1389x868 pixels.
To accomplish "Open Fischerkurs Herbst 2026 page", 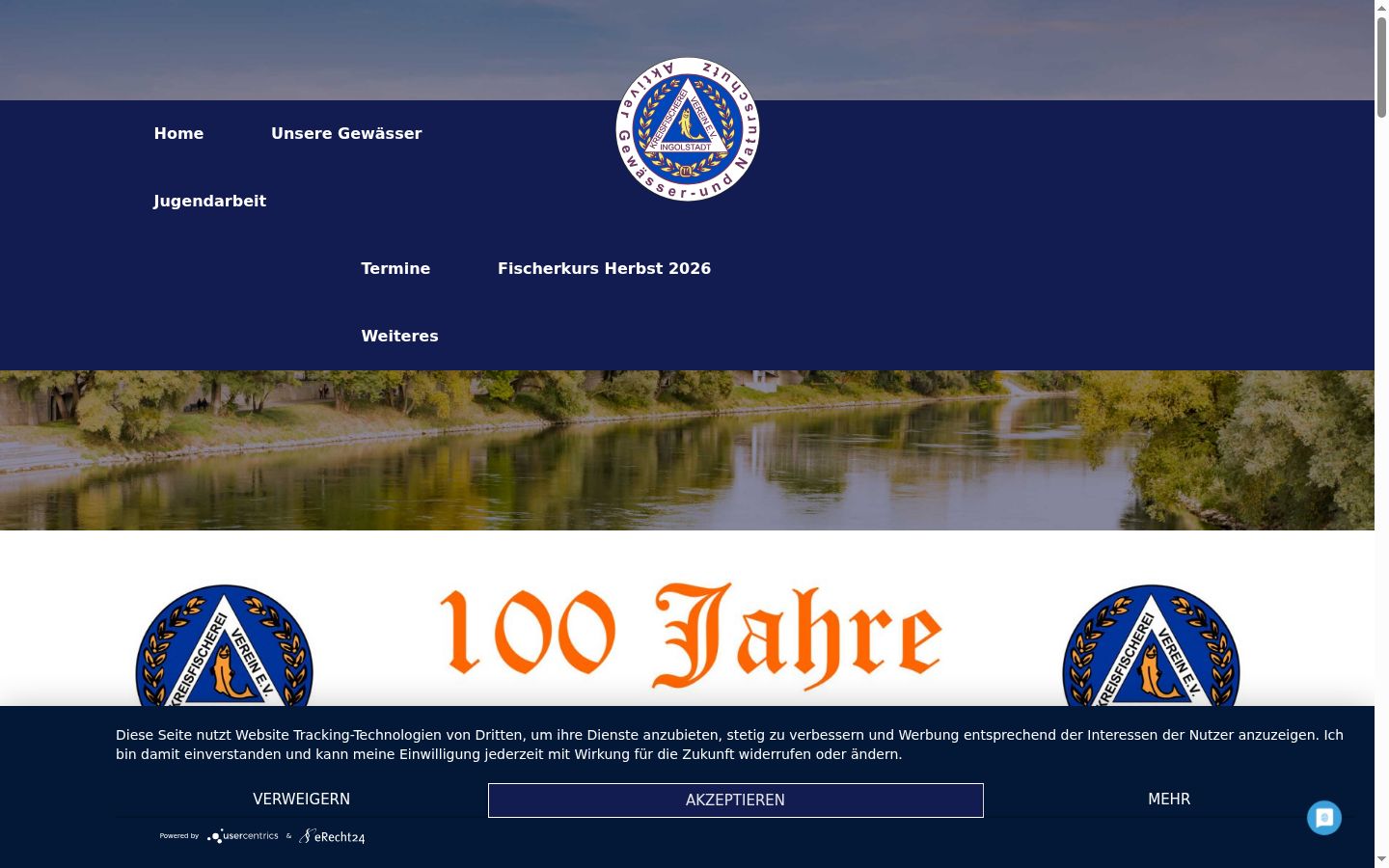I will tap(604, 268).
